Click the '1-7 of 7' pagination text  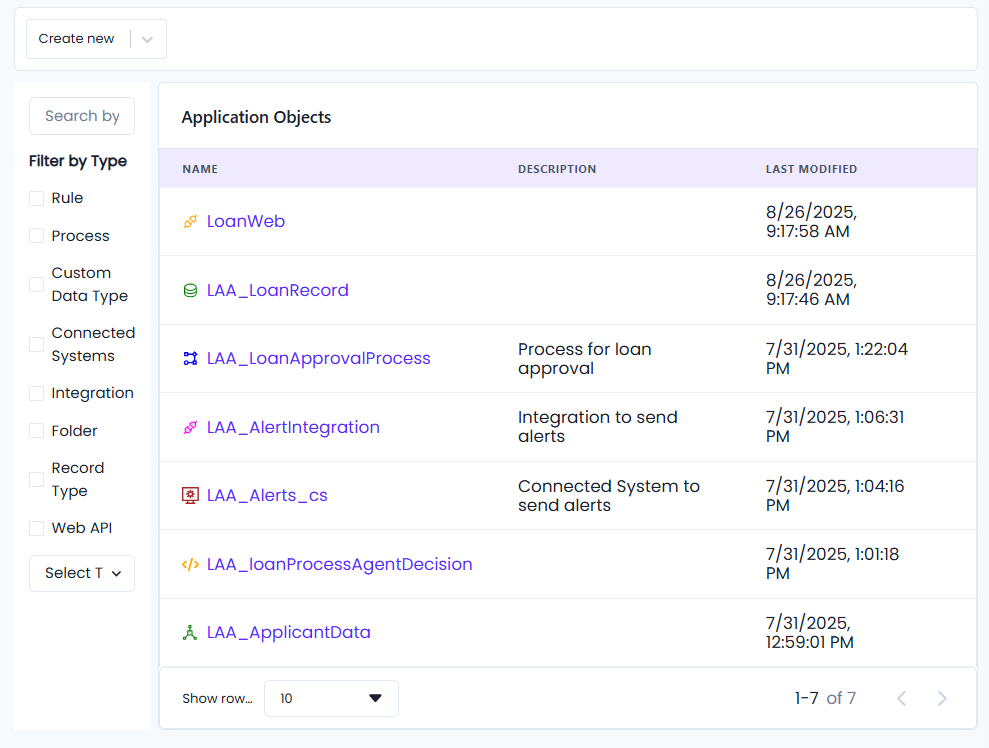click(x=825, y=698)
